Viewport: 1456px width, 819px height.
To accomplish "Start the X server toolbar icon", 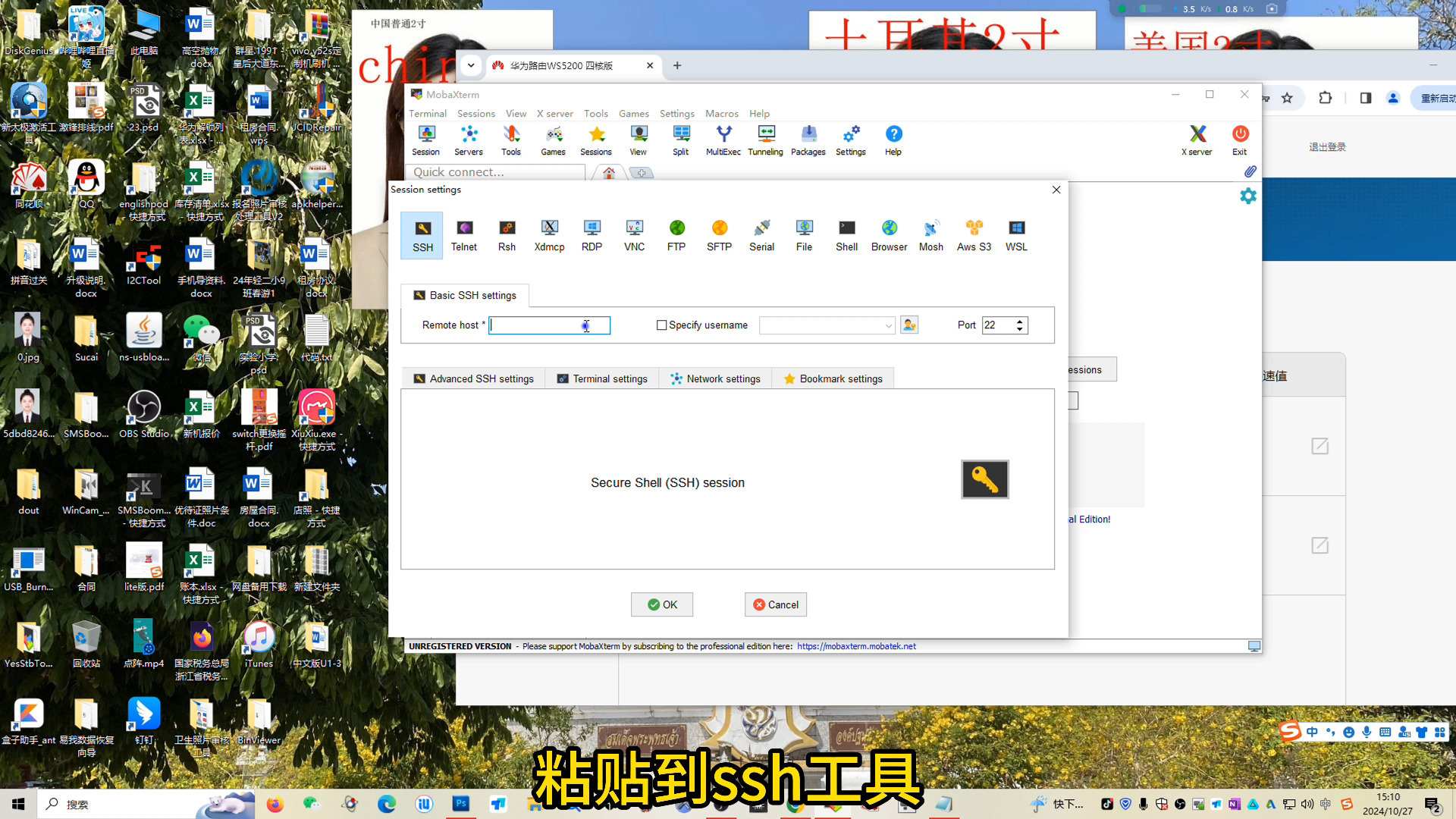I will [1197, 140].
